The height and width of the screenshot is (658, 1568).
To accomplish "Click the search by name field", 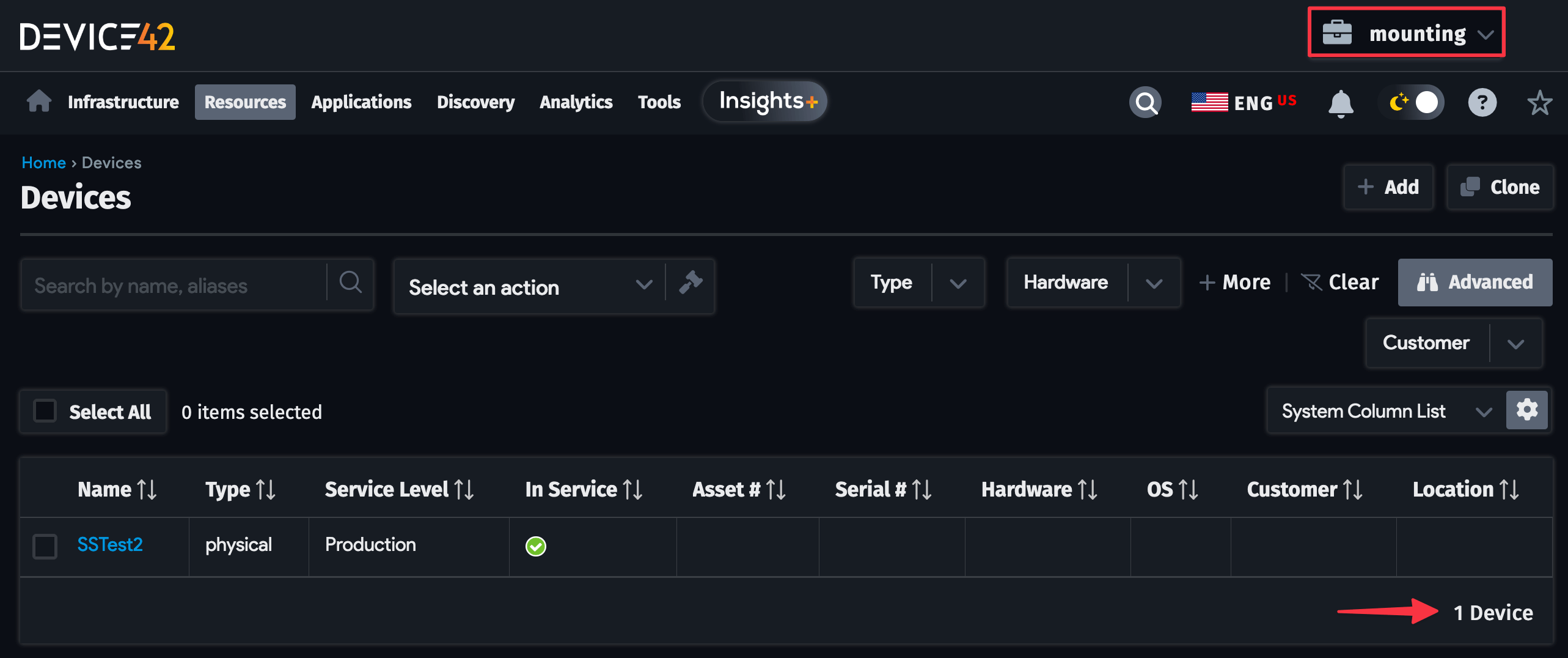I will tap(171, 284).
